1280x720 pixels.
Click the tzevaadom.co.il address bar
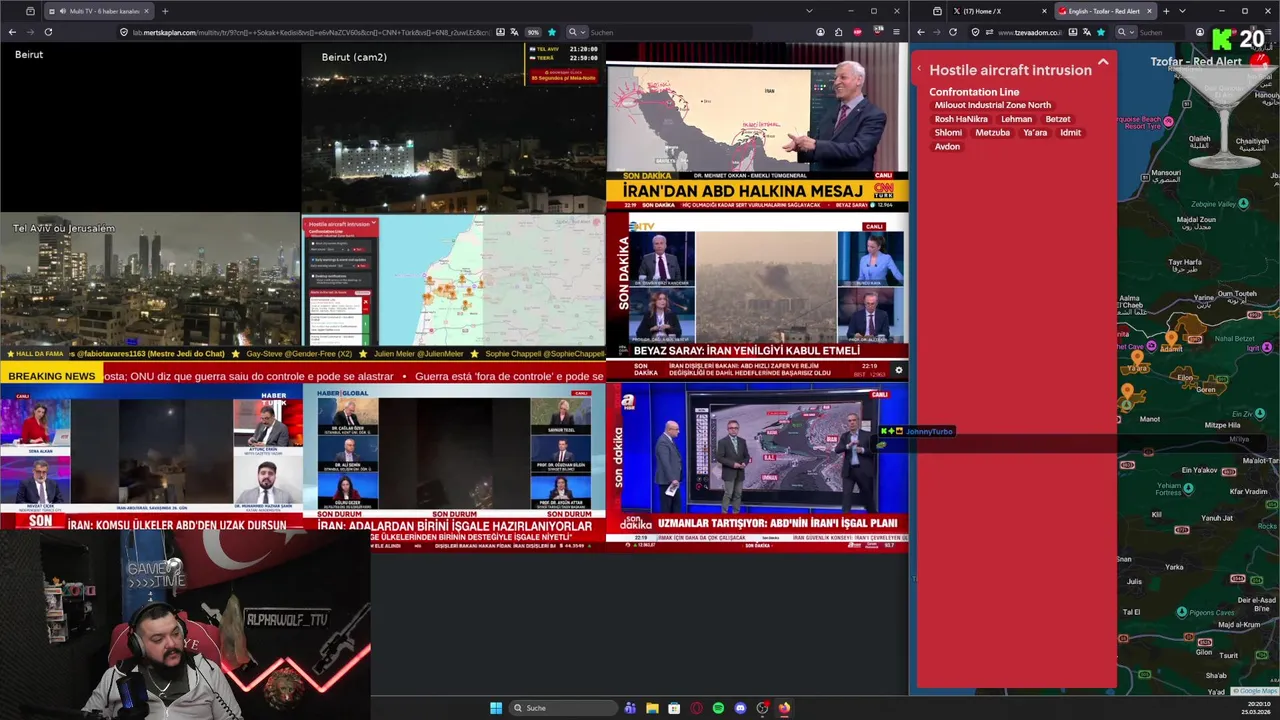(x=1030, y=32)
